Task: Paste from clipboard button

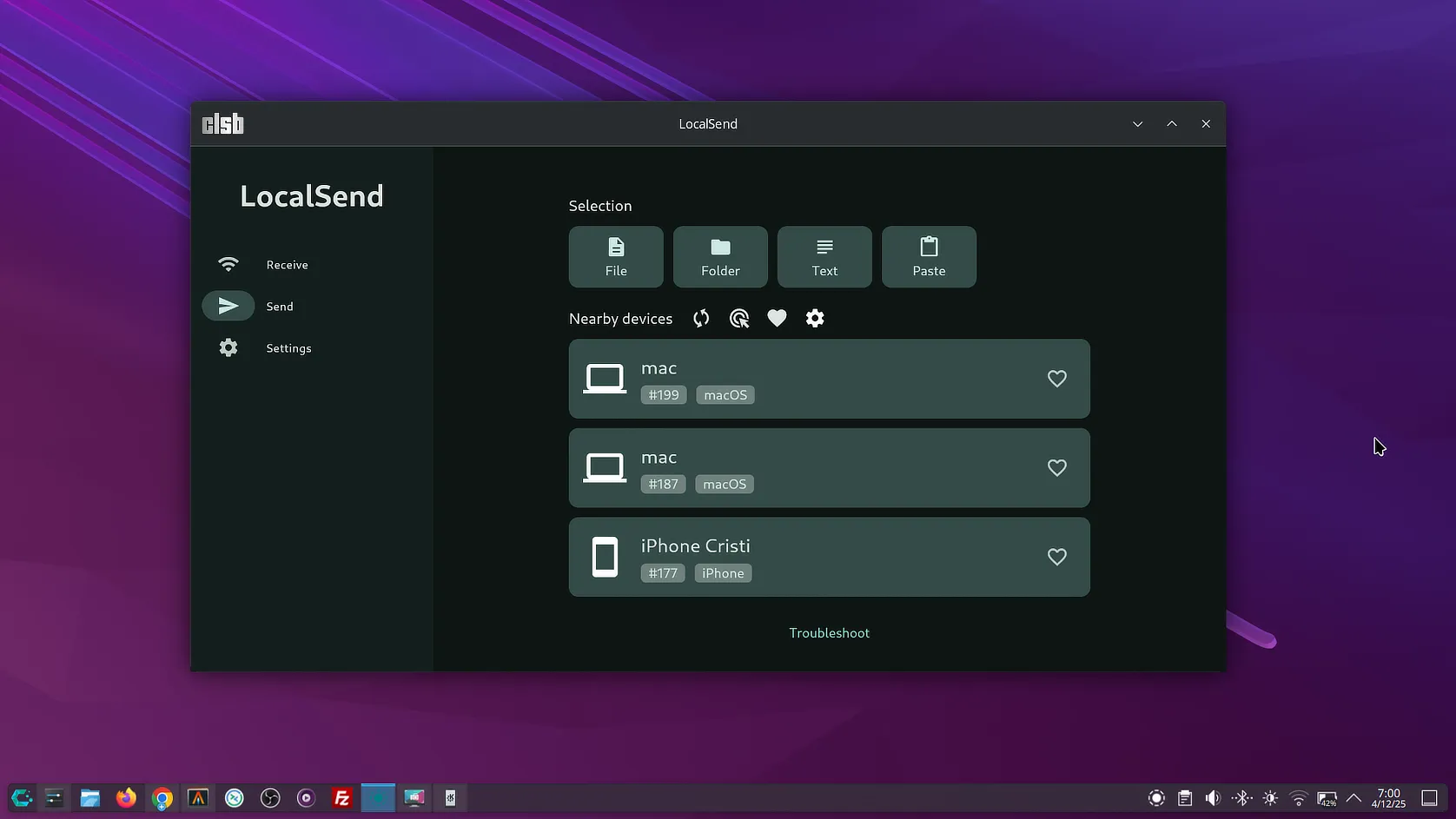Action: (929, 257)
